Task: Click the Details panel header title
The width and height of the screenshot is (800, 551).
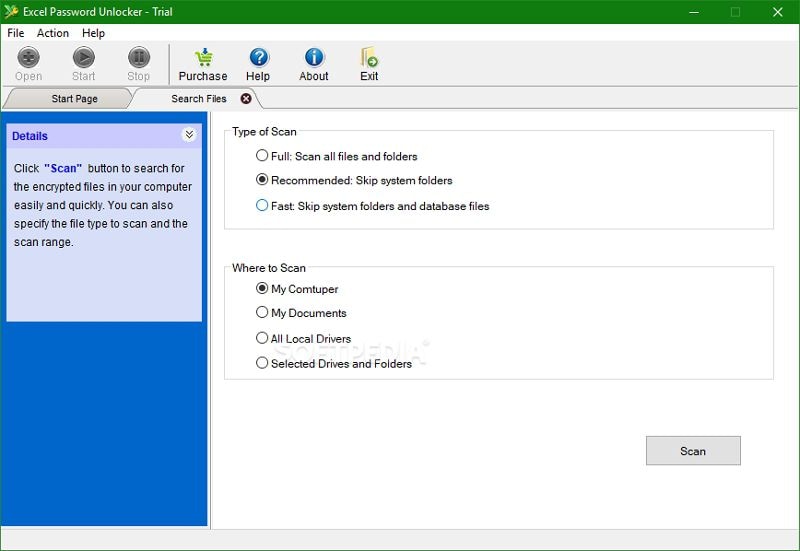Action: tap(30, 136)
